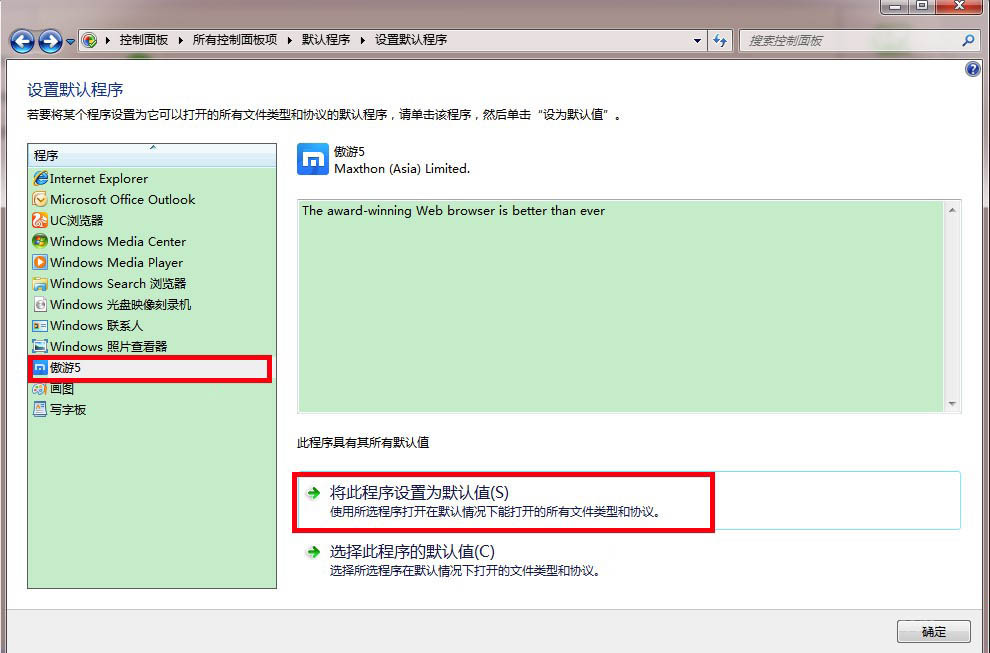
Task: Expand the arrow after 所有控制面板项 breadcrumb
Action: click(x=290, y=40)
